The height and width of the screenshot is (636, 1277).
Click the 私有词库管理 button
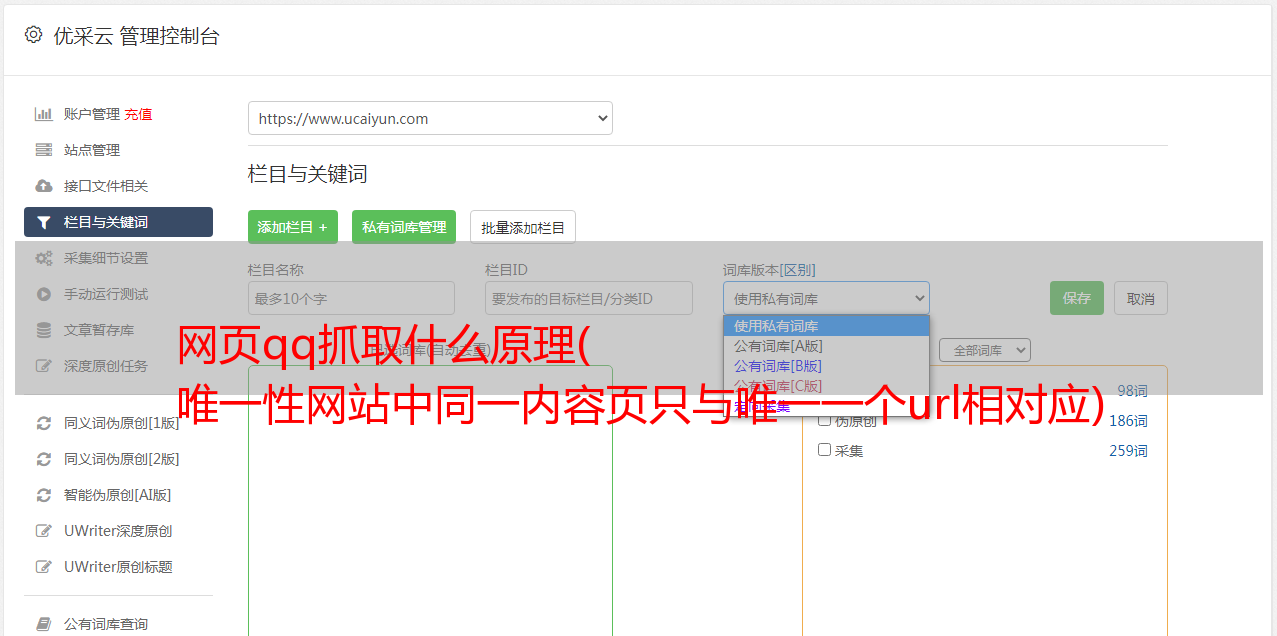[404, 227]
